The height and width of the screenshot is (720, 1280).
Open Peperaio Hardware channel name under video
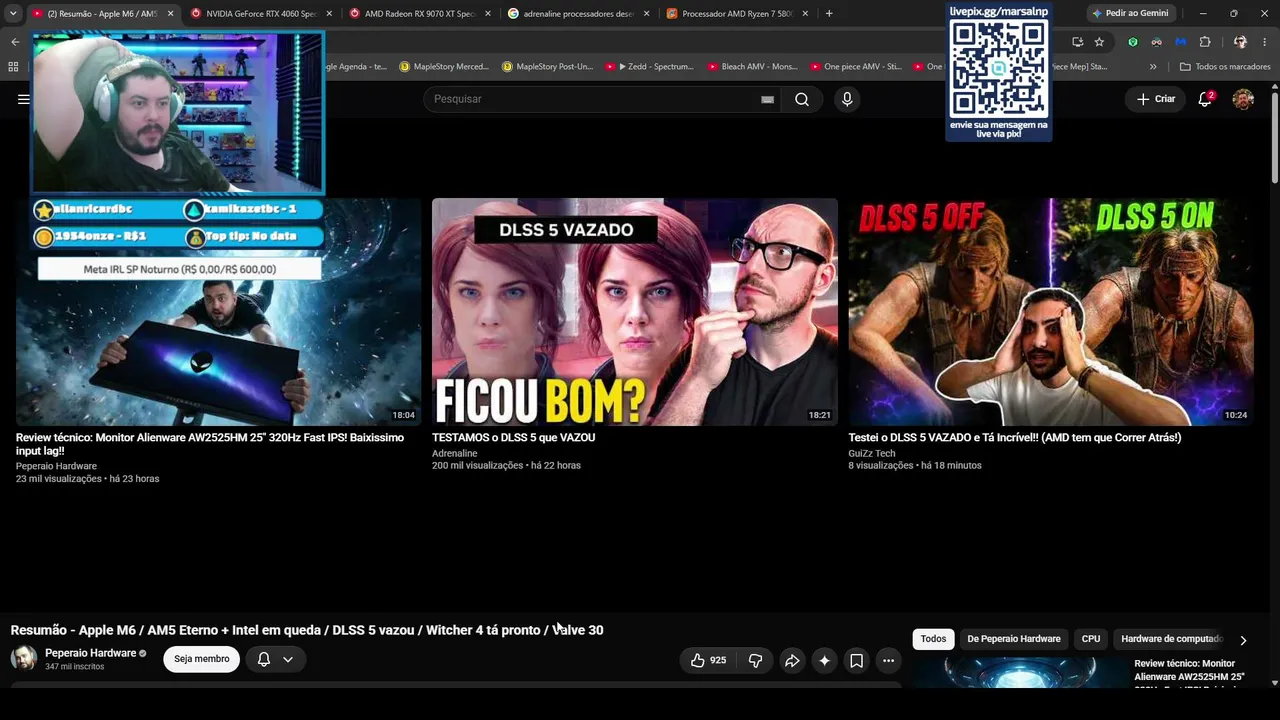pyautogui.click(x=90, y=653)
